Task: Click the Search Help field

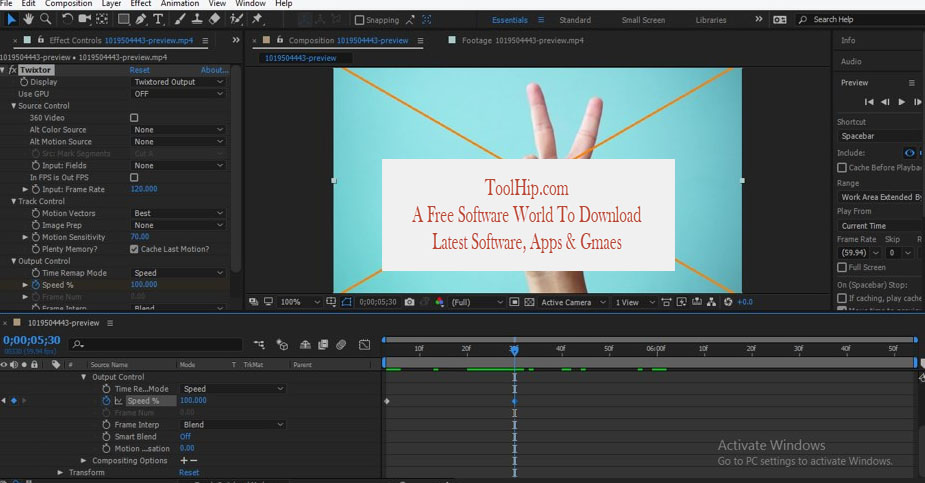Action: [861, 19]
